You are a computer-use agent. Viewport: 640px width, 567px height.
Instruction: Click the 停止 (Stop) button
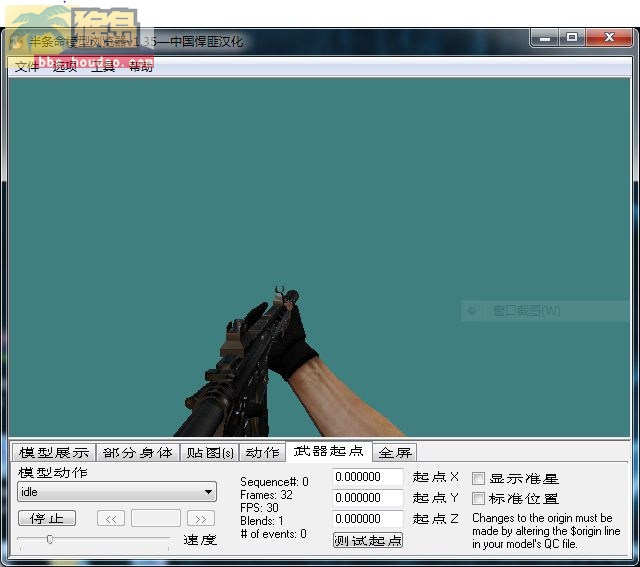pyautogui.click(x=47, y=518)
